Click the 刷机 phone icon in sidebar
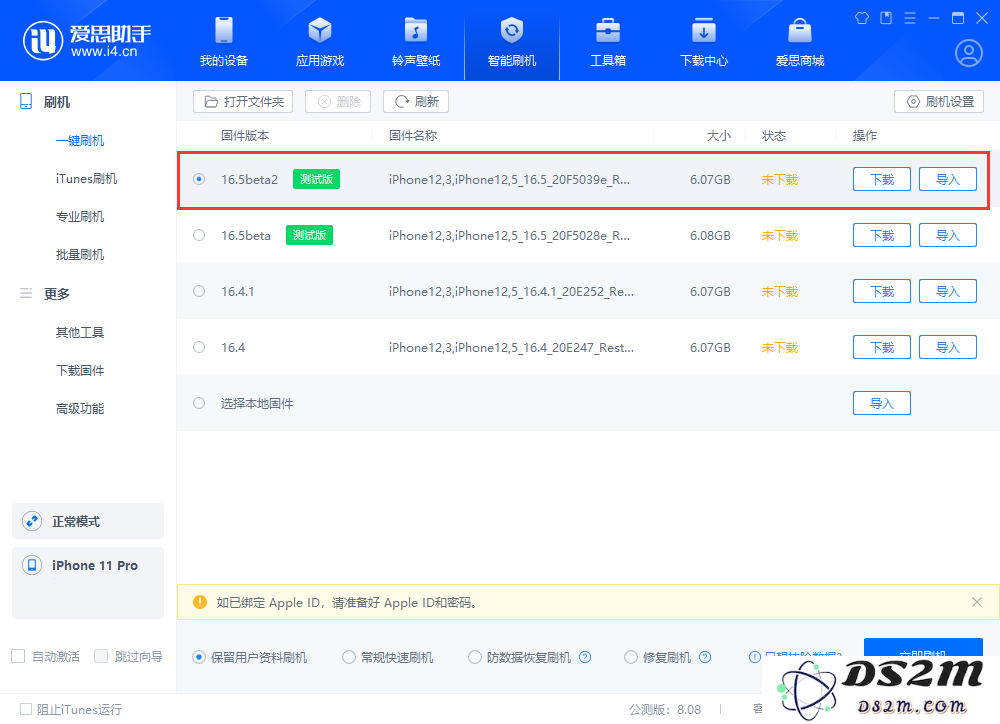The image size is (1000, 724). coord(26,101)
